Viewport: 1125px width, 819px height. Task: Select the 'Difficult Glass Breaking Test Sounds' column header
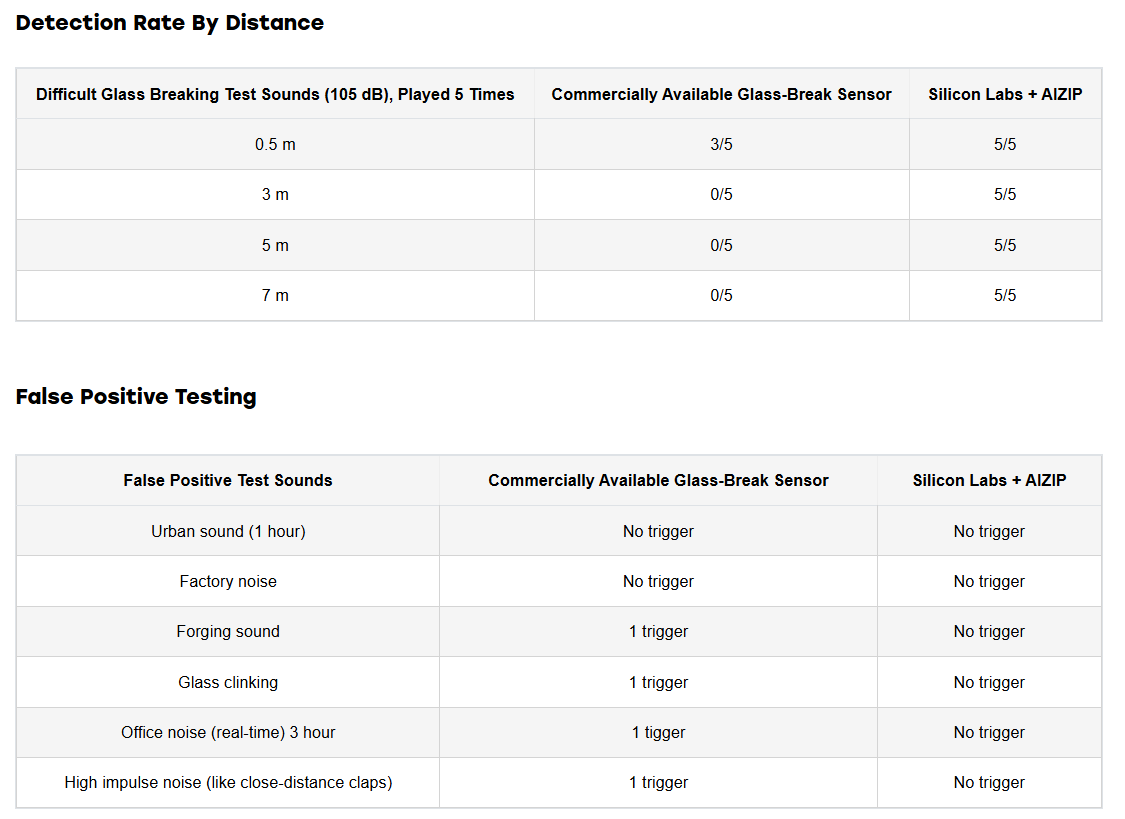tap(276, 95)
